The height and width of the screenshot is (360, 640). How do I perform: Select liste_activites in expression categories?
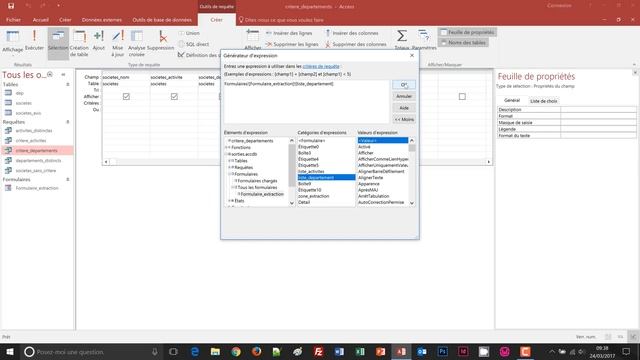[311, 171]
